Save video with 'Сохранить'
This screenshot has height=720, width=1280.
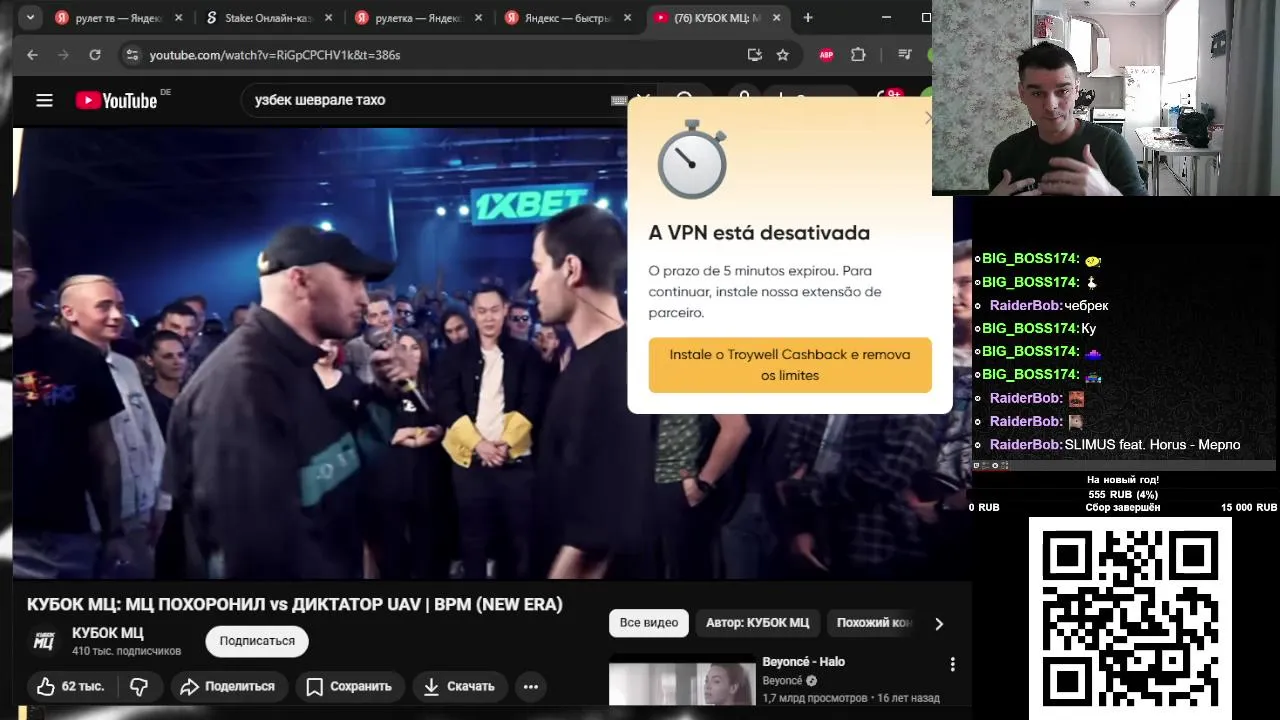click(x=350, y=686)
